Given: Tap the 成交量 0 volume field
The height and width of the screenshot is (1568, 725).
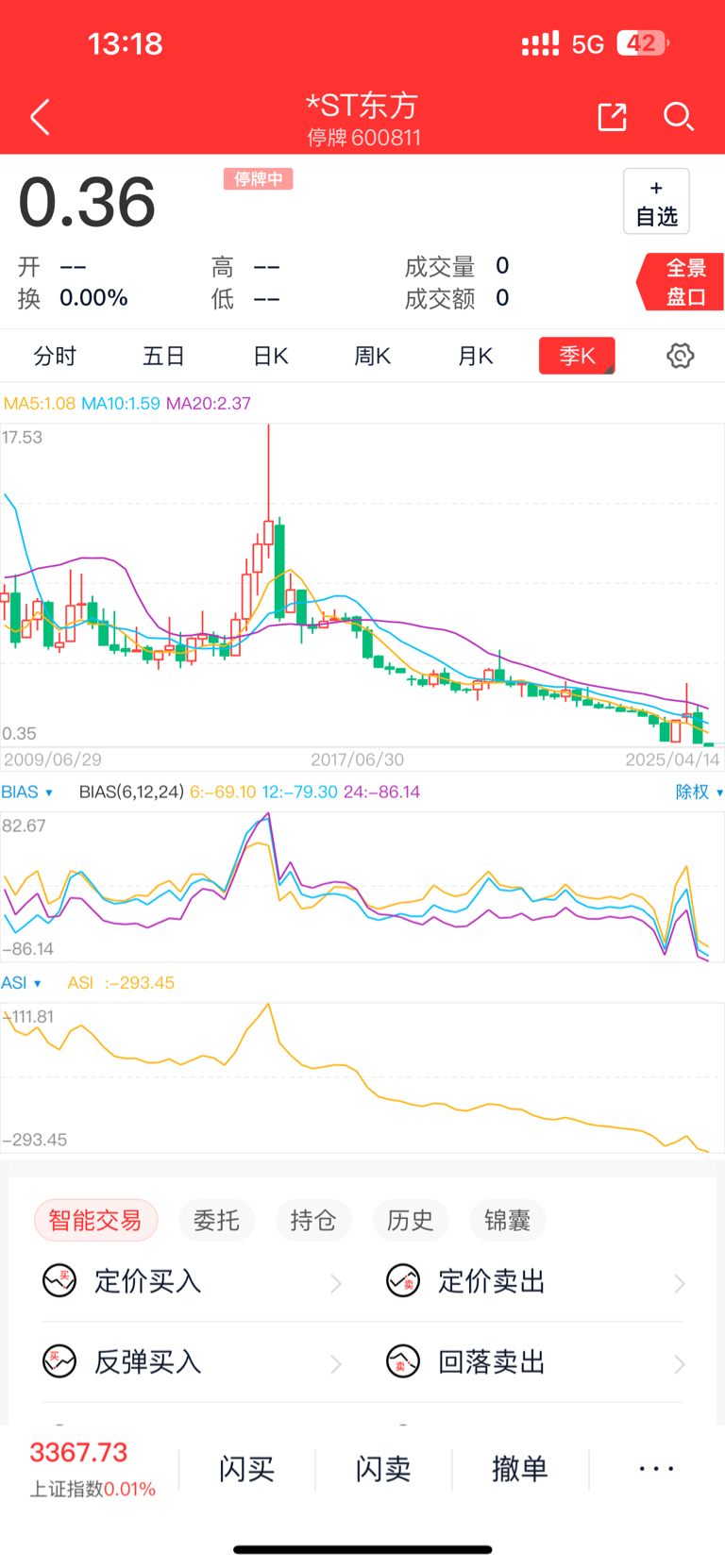Looking at the screenshot, I should [x=457, y=267].
